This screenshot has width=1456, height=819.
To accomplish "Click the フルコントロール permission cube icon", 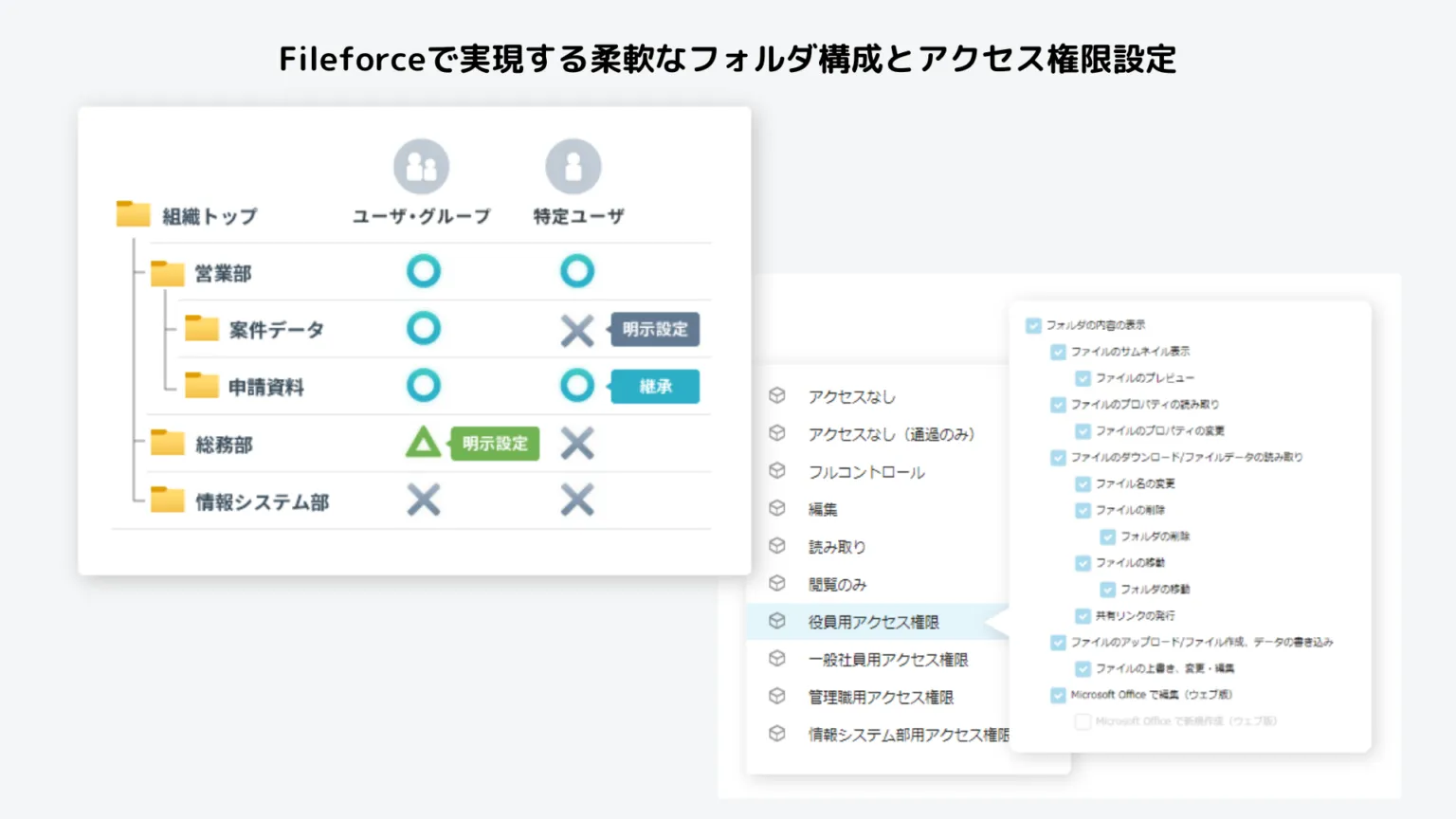I will [x=777, y=472].
